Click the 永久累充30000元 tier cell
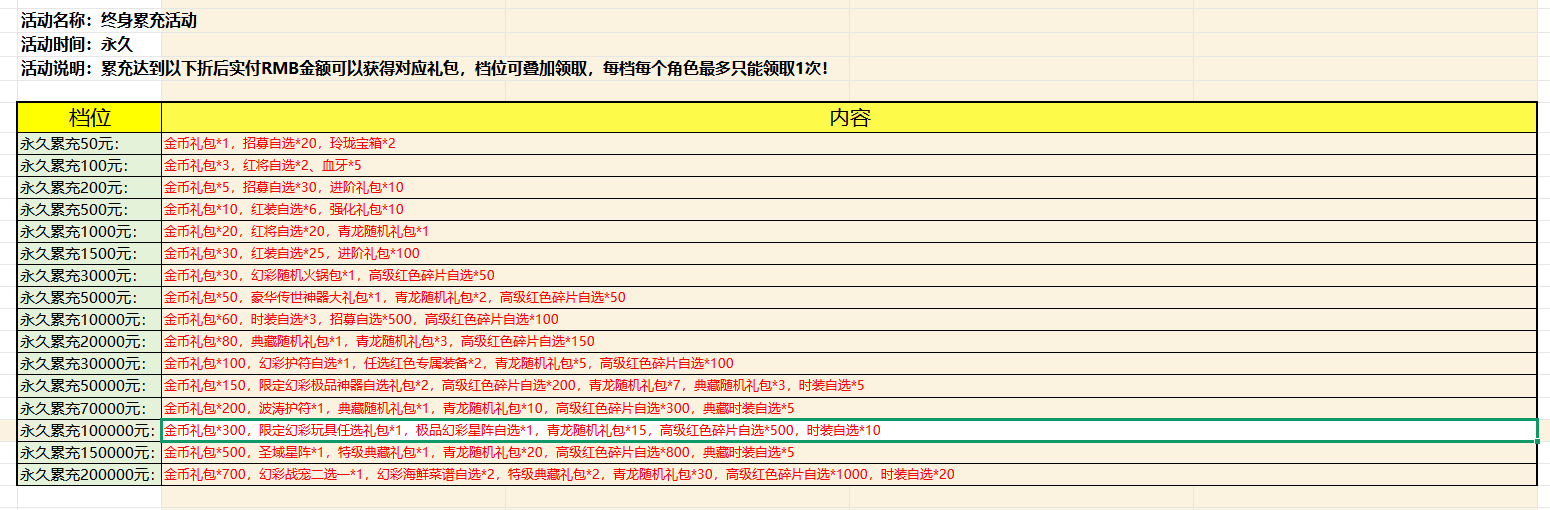Screen dimensions: 1550x510 click(x=89, y=363)
